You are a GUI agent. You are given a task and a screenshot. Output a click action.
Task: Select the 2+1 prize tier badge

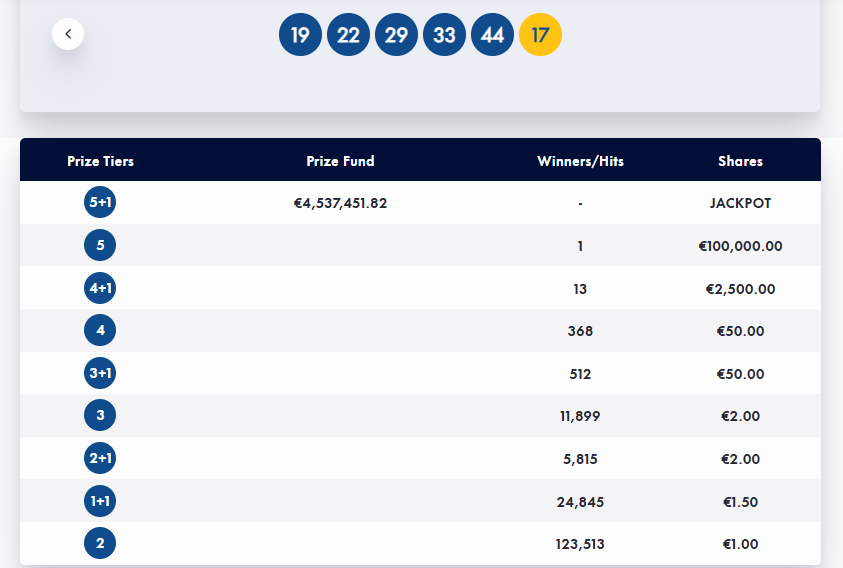coord(100,458)
